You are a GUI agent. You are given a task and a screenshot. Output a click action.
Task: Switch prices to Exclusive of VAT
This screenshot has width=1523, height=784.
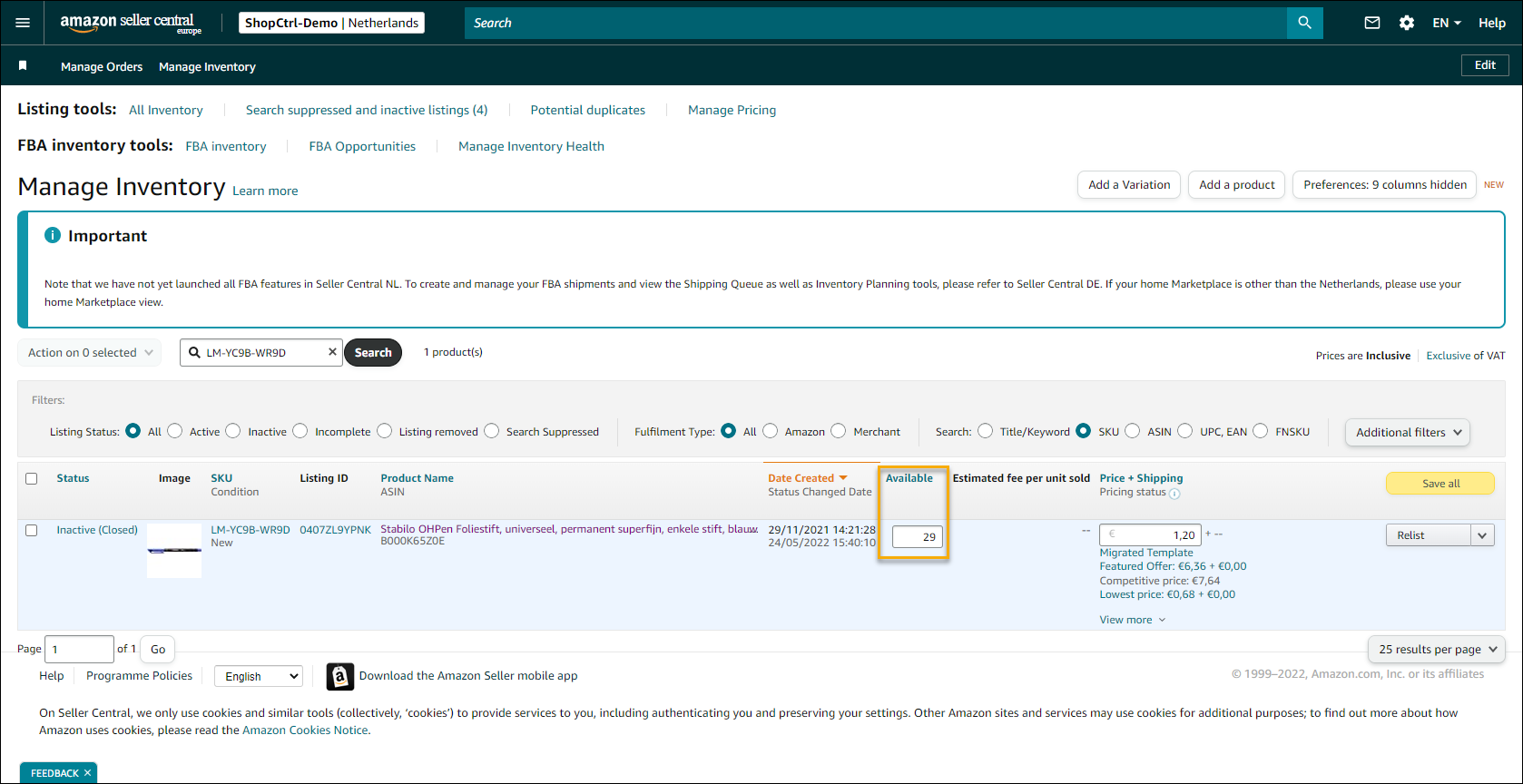[x=1448, y=356]
